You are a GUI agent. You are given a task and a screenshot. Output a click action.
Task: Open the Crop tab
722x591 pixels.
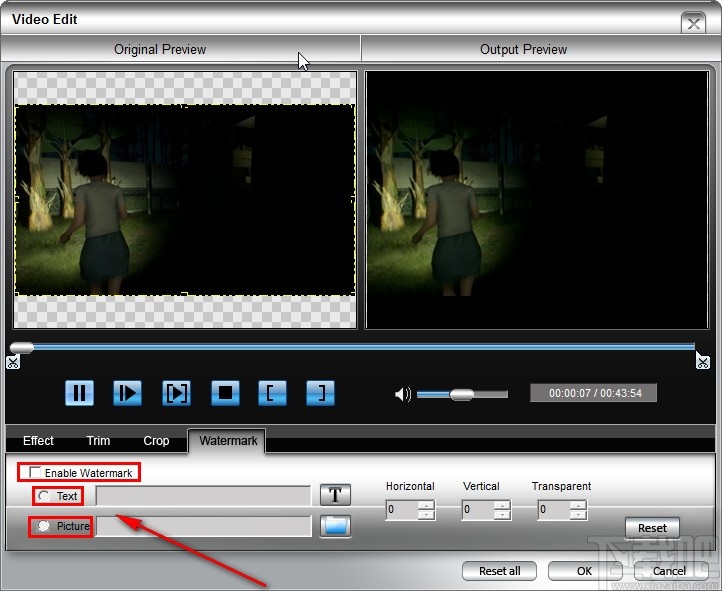coord(156,441)
